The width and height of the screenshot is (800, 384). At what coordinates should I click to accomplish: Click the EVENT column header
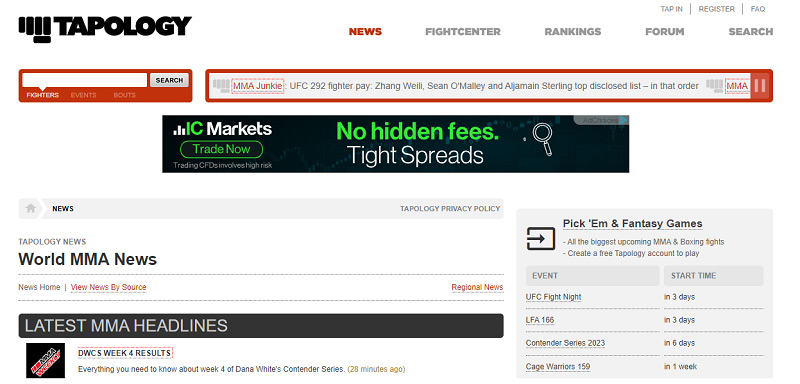pos(592,275)
